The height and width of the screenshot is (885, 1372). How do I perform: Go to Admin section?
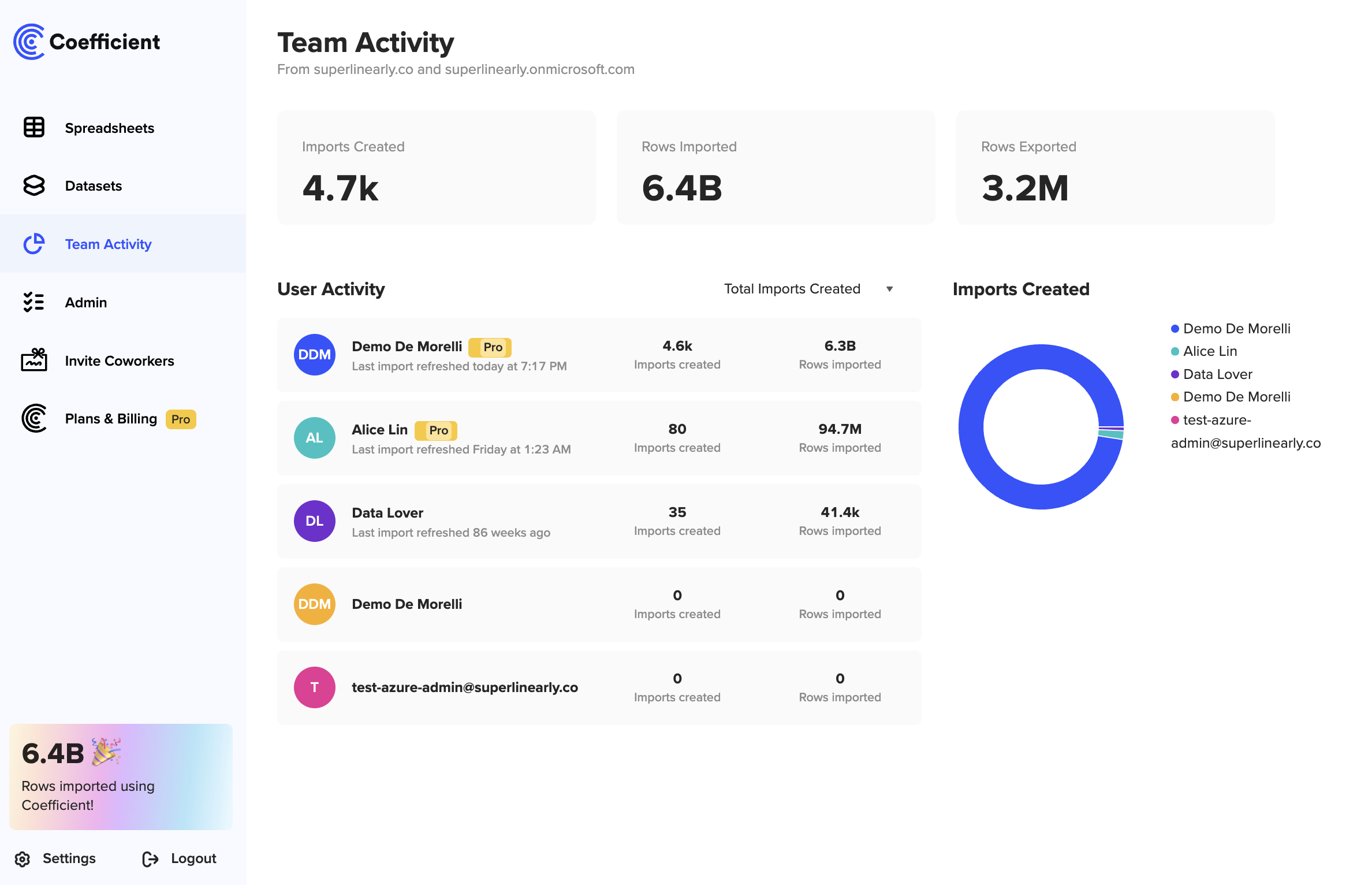86,303
